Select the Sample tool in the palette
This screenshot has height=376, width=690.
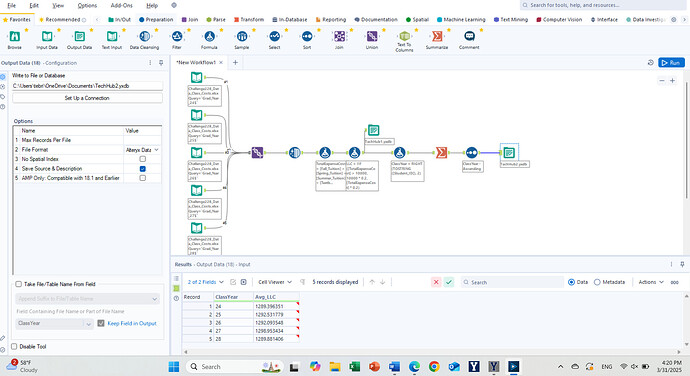pos(242,40)
